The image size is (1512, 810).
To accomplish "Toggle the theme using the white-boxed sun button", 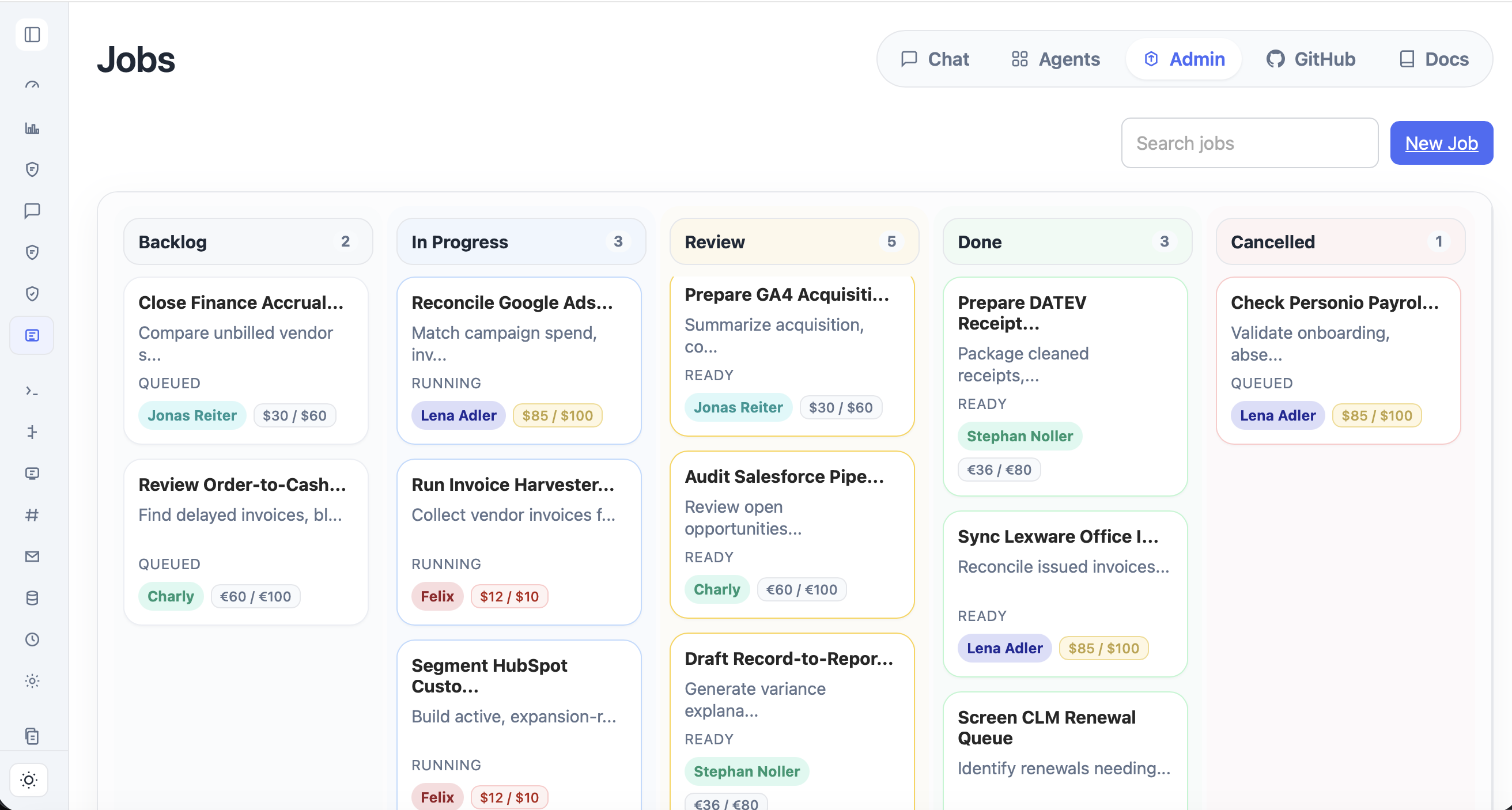I will point(29,780).
